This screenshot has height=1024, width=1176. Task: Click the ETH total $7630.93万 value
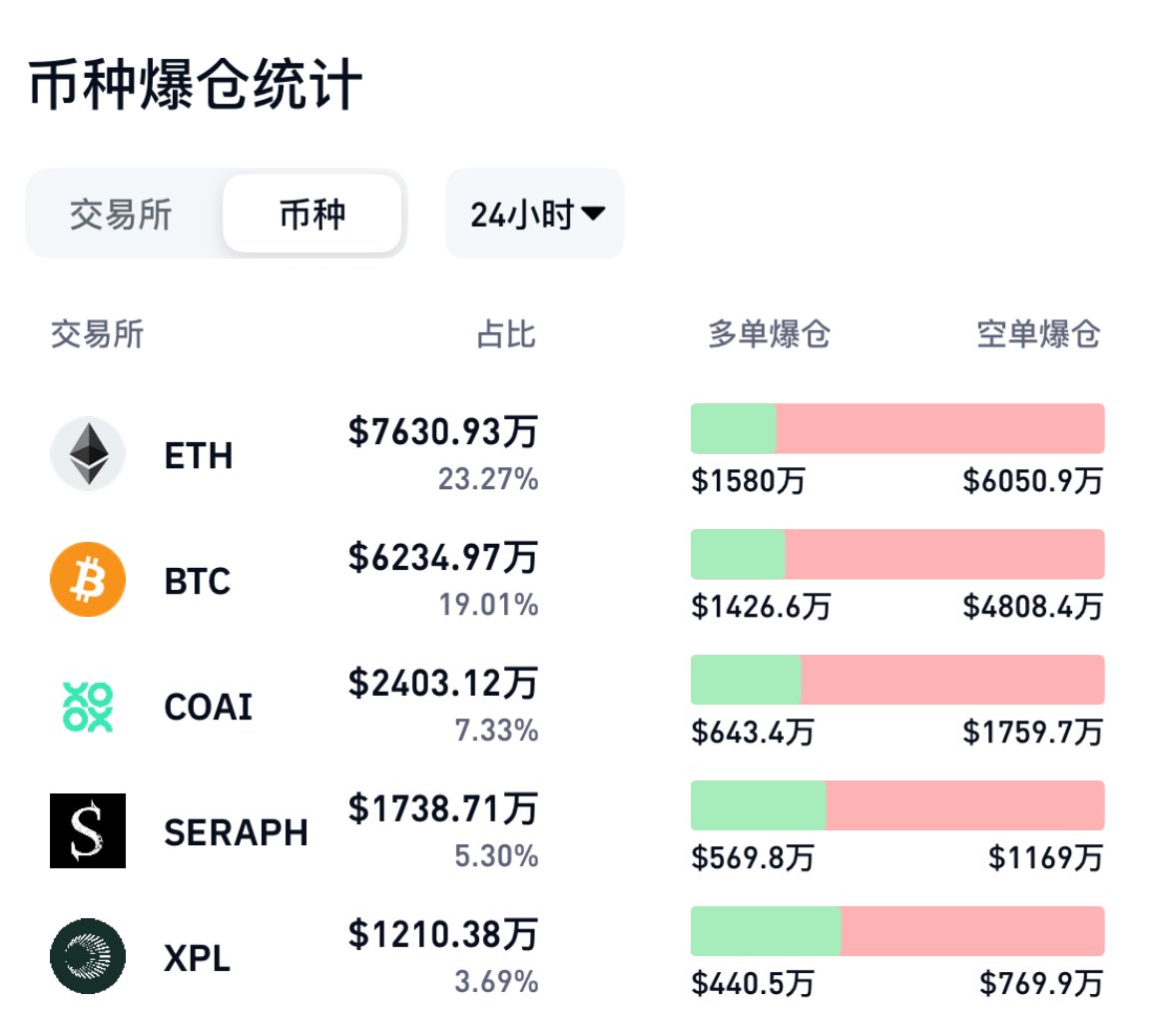coord(442,431)
